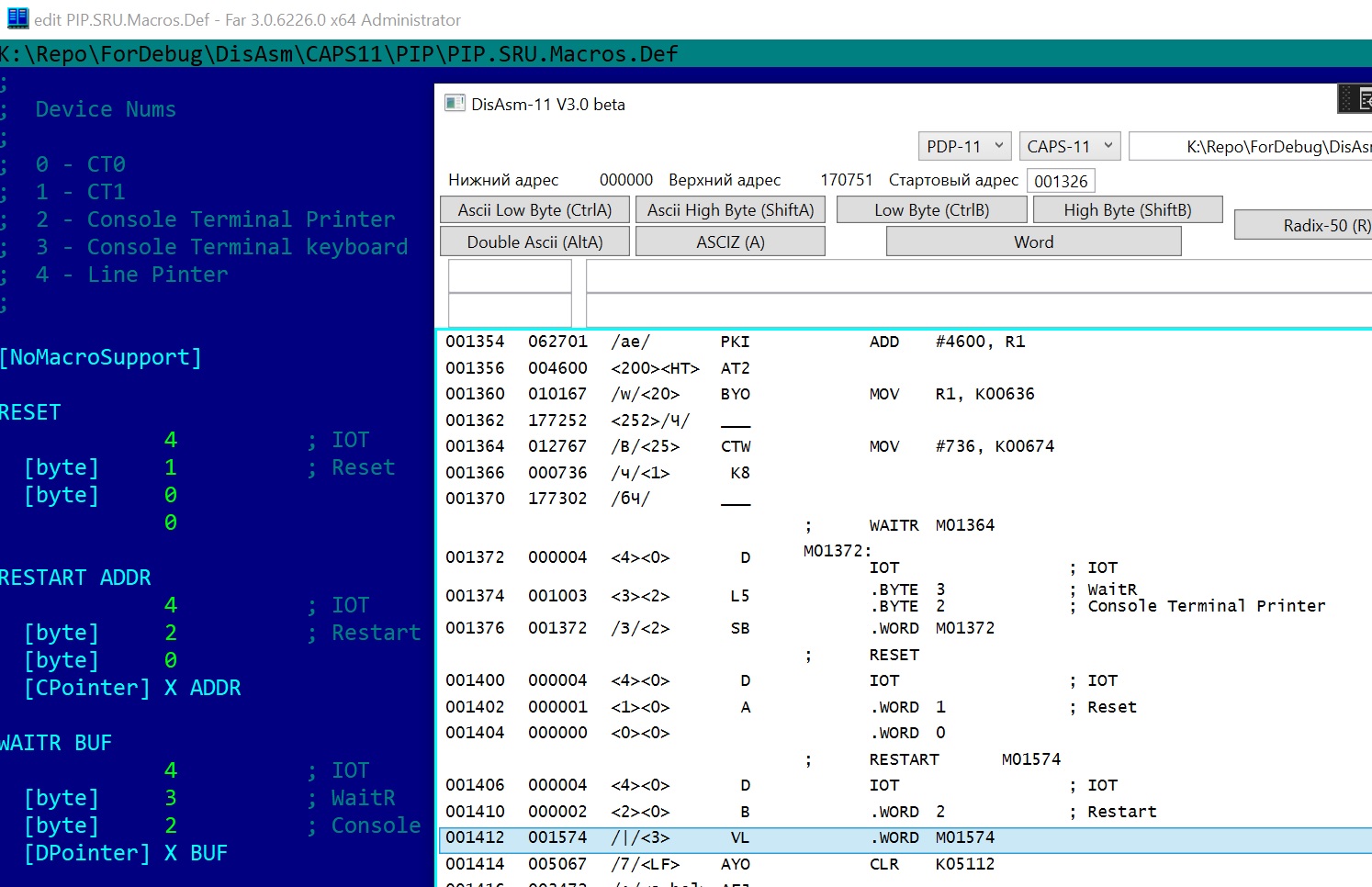The width and height of the screenshot is (1372, 887).
Task: Click the Far Manager icon in title bar
Action: [x=17, y=18]
